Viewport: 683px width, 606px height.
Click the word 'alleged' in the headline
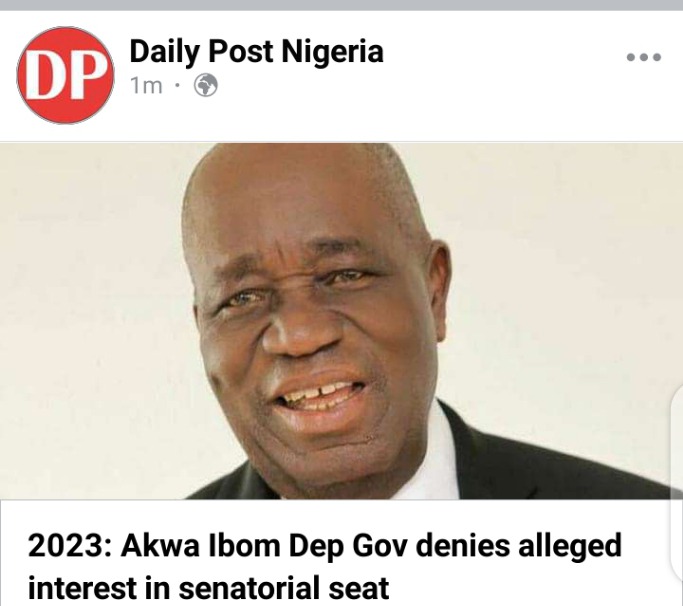tap(570, 546)
